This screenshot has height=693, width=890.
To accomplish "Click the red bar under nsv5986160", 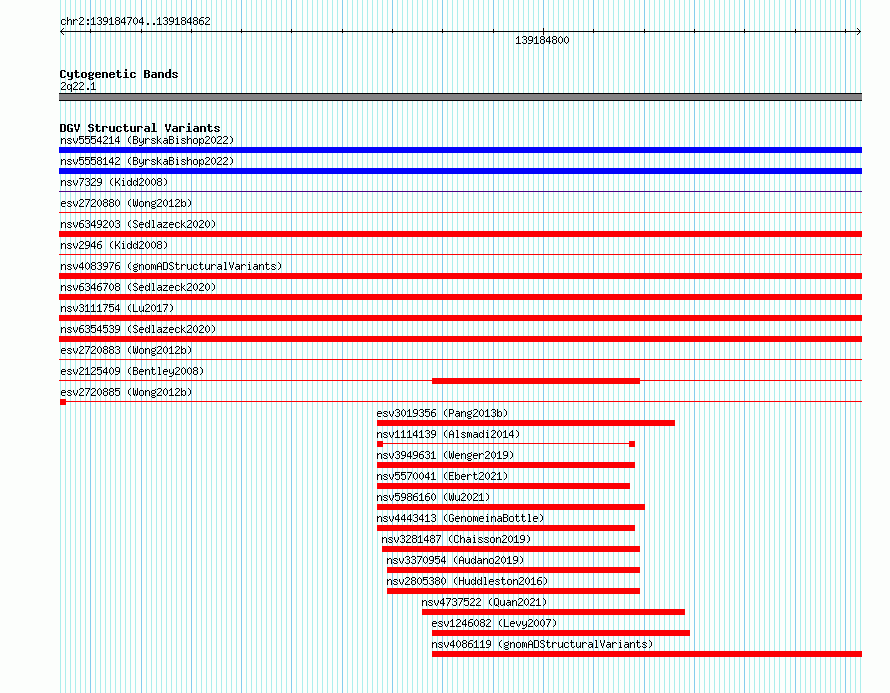I will pos(511,507).
